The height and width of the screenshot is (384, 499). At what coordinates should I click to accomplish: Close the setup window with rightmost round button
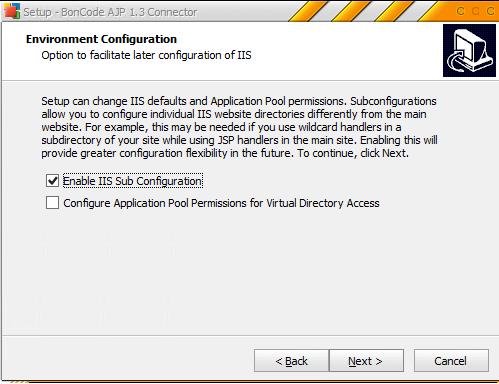490,11
